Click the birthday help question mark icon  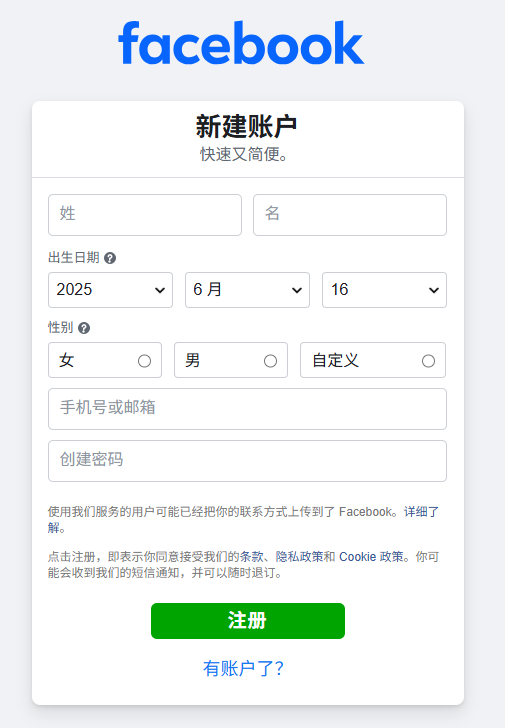pos(110,258)
